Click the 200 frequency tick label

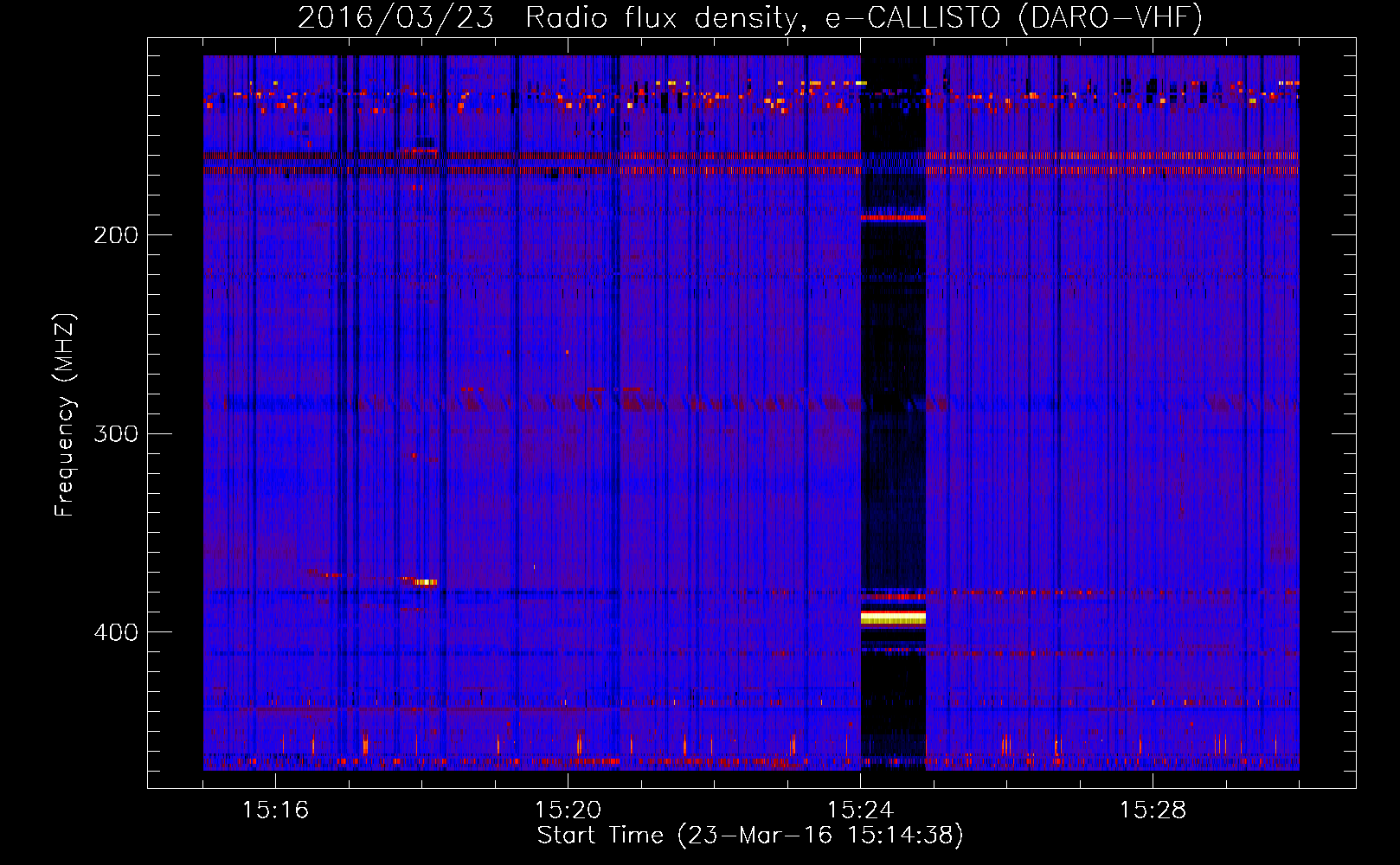[x=116, y=235]
